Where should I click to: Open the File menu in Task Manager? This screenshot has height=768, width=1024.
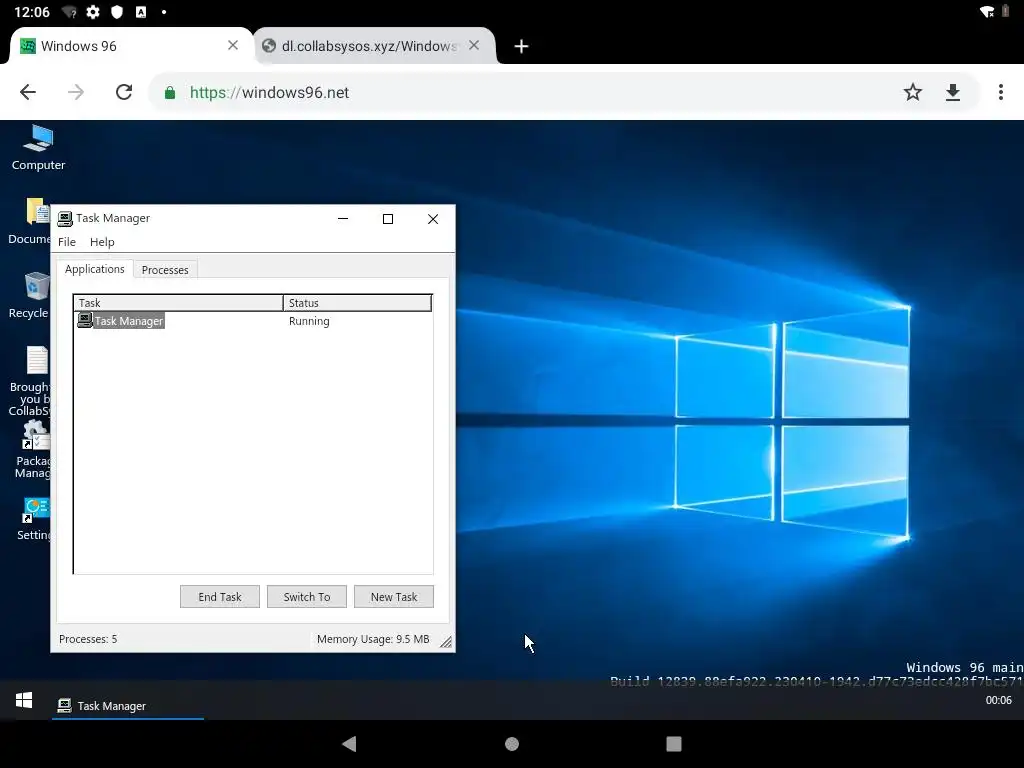pyautogui.click(x=67, y=242)
